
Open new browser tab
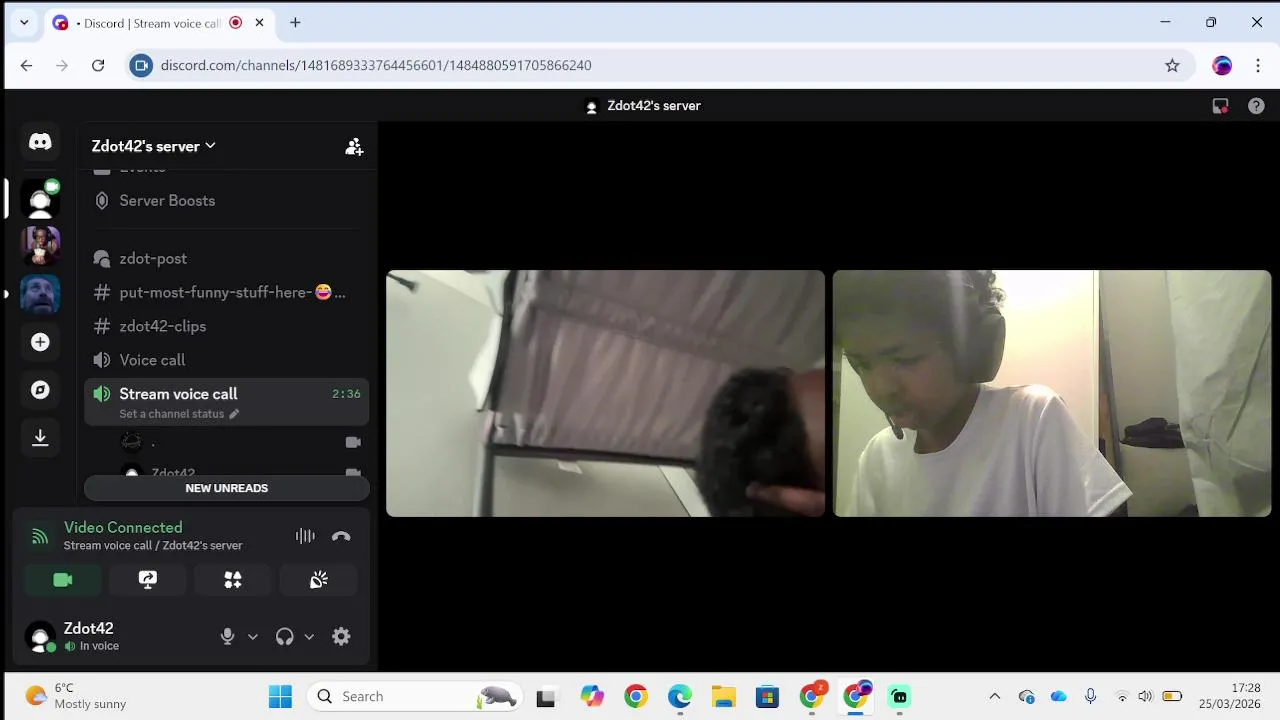point(295,22)
